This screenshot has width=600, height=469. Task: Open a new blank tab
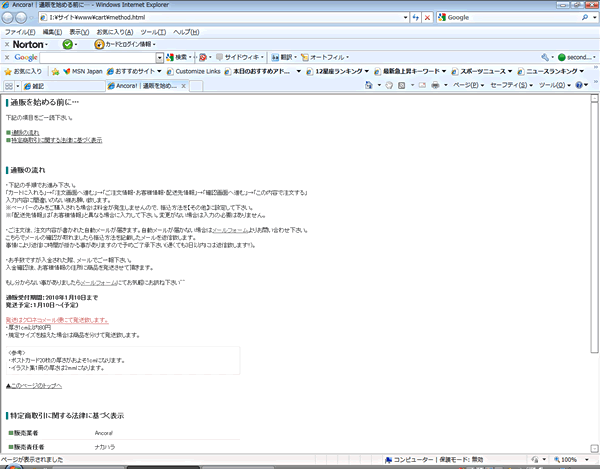[196, 86]
